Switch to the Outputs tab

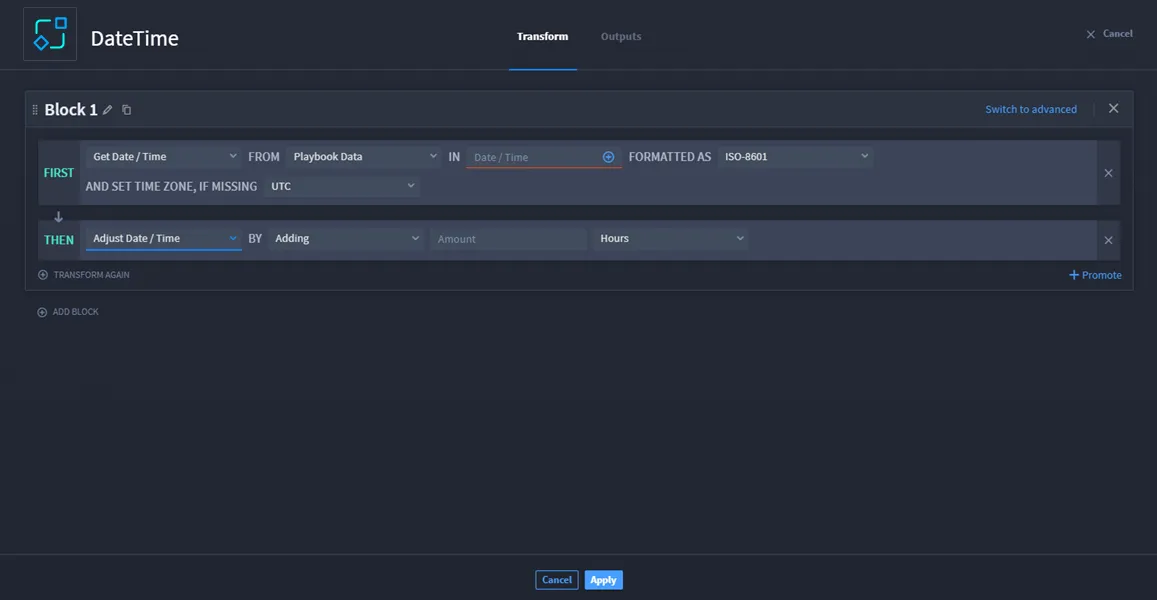pos(621,36)
